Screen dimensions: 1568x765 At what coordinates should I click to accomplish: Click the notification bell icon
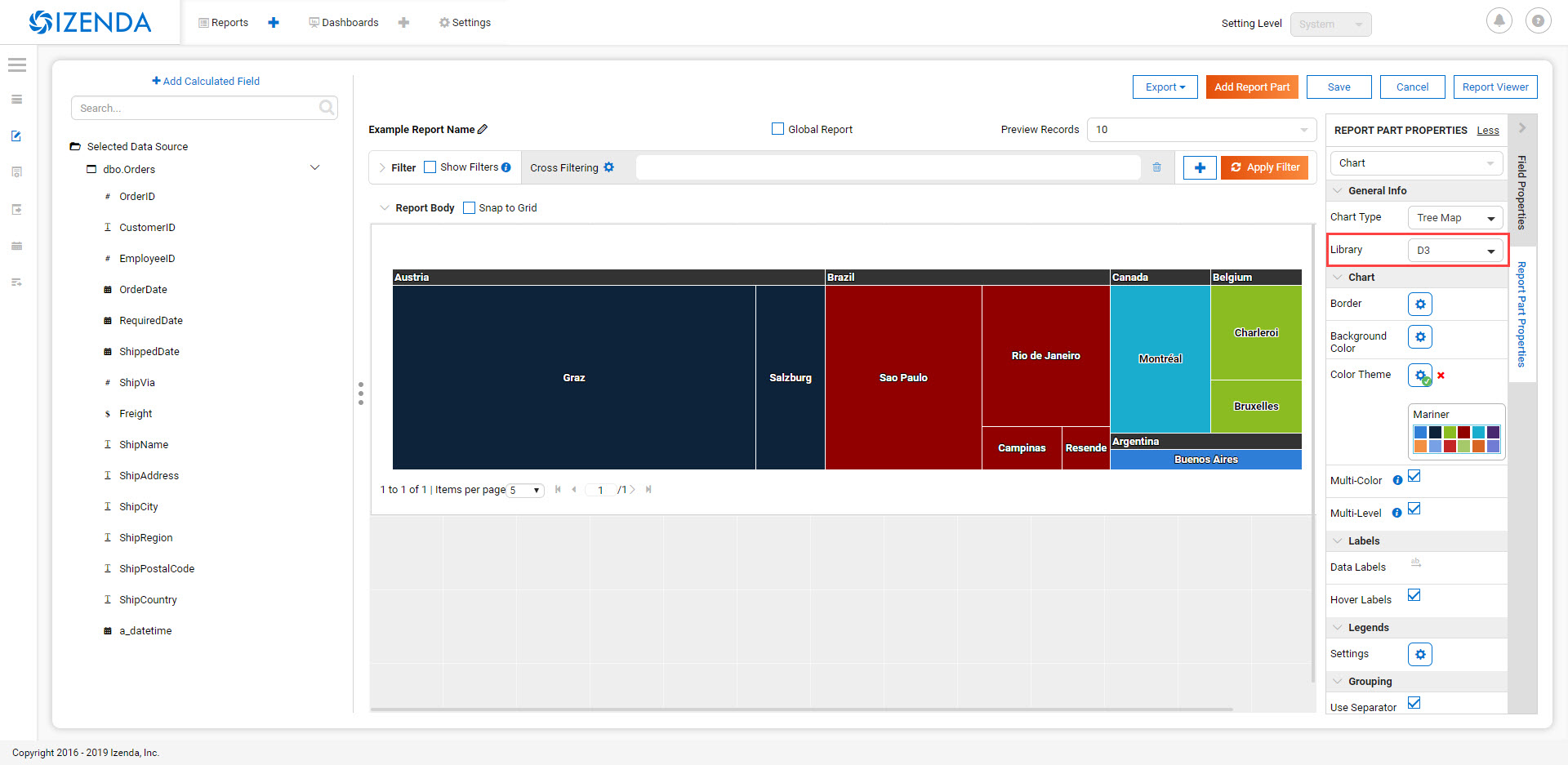(x=1499, y=21)
